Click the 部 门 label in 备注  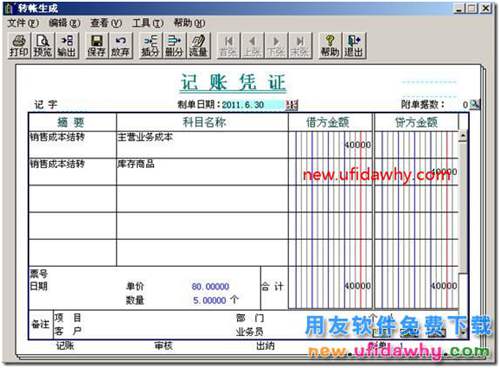point(250,318)
